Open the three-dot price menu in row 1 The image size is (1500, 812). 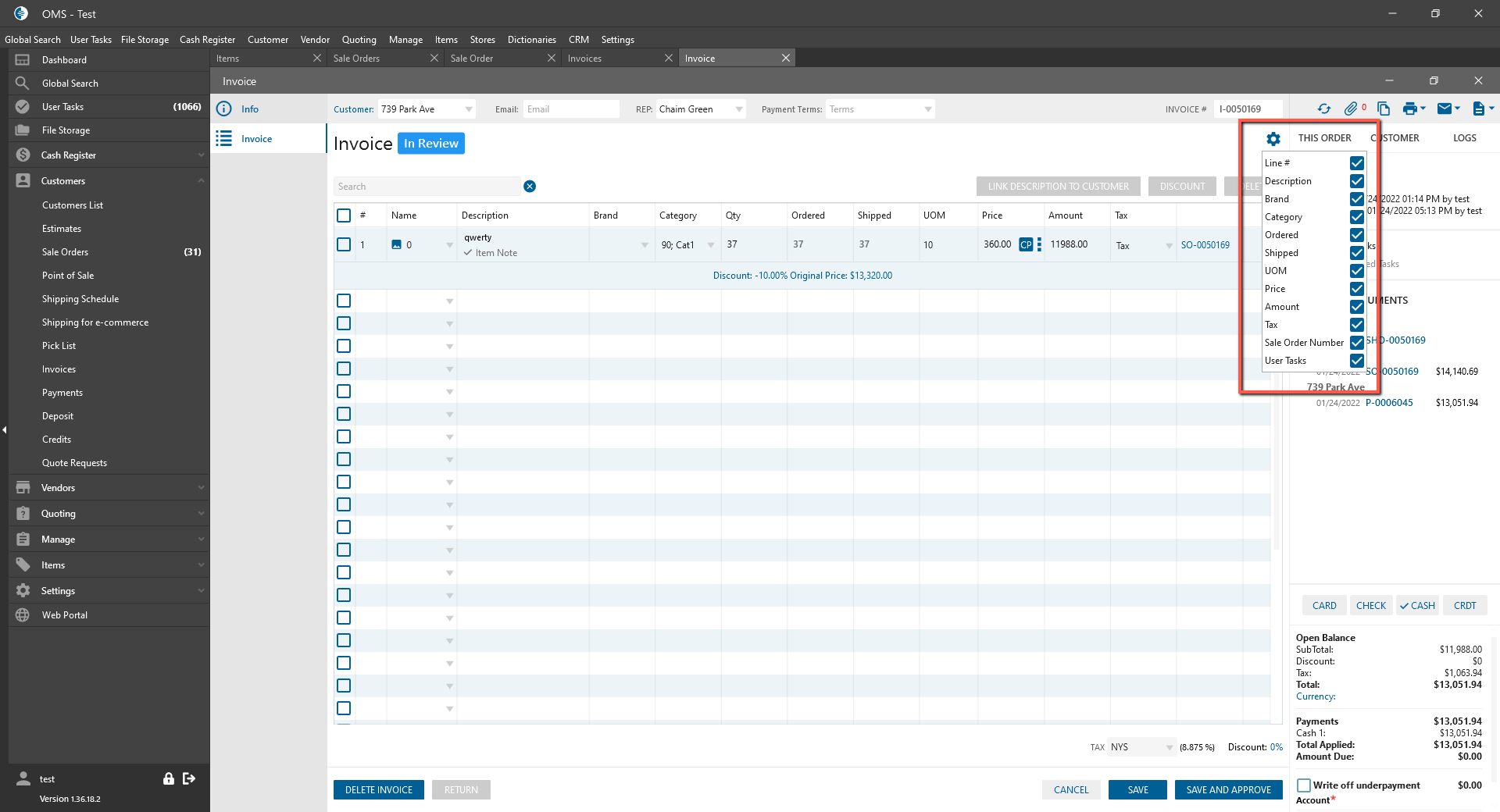[1039, 245]
